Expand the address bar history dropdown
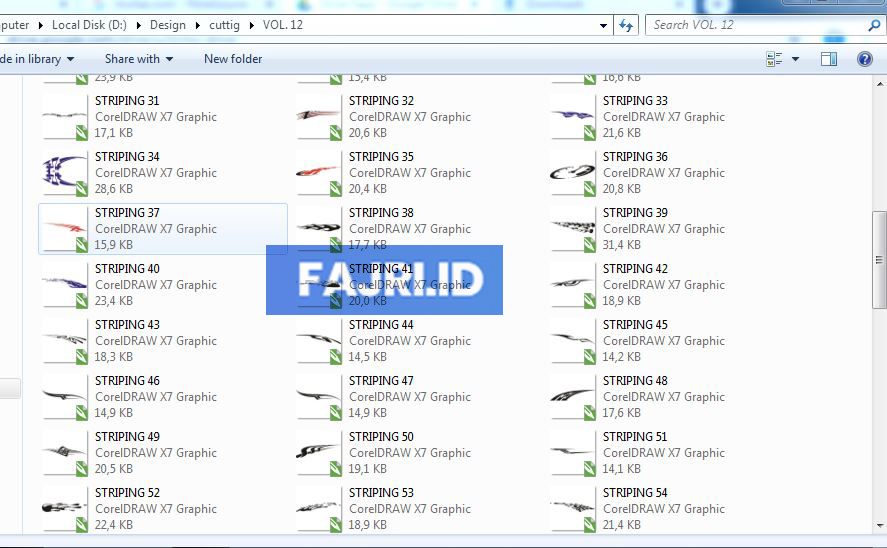 604,25
